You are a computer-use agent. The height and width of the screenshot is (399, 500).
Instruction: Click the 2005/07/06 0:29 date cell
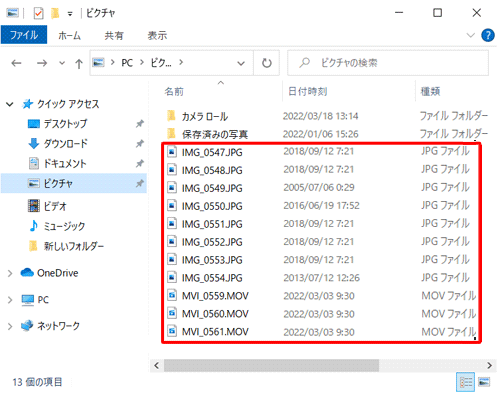point(319,188)
